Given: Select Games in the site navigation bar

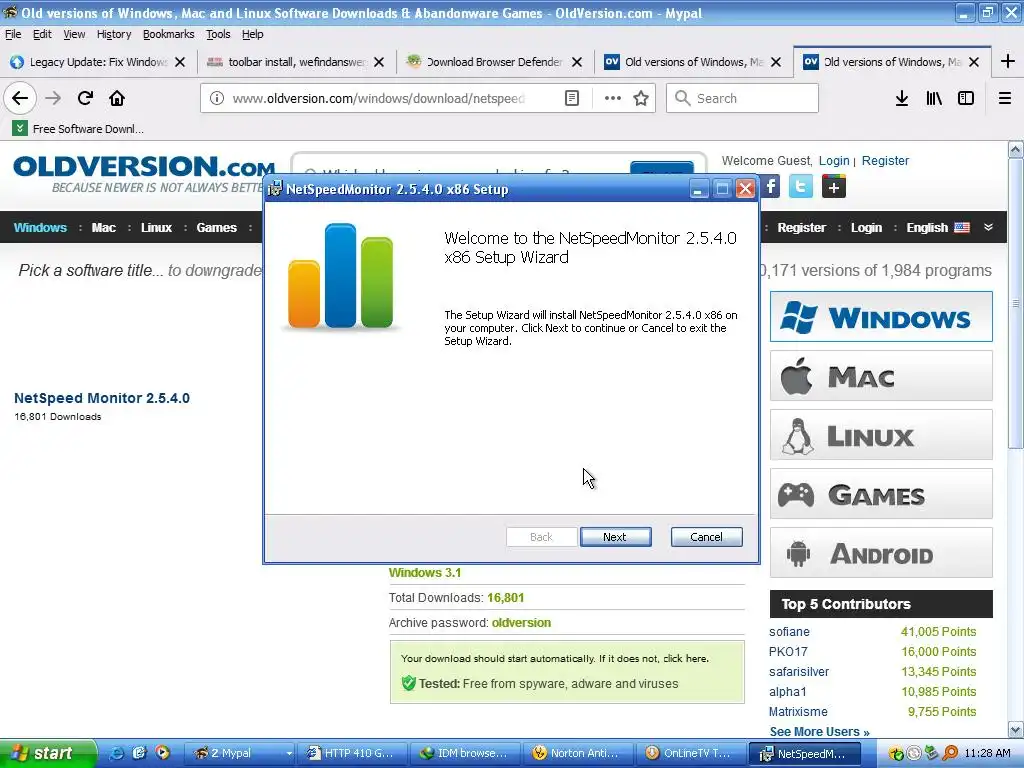Looking at the screenshot, I should 216,227.
